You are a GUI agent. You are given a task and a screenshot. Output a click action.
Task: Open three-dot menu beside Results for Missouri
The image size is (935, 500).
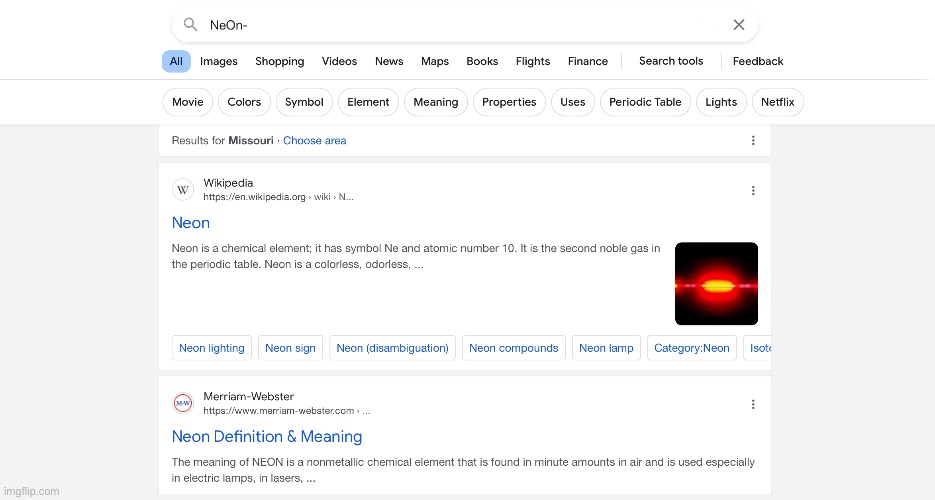[753, 141]
